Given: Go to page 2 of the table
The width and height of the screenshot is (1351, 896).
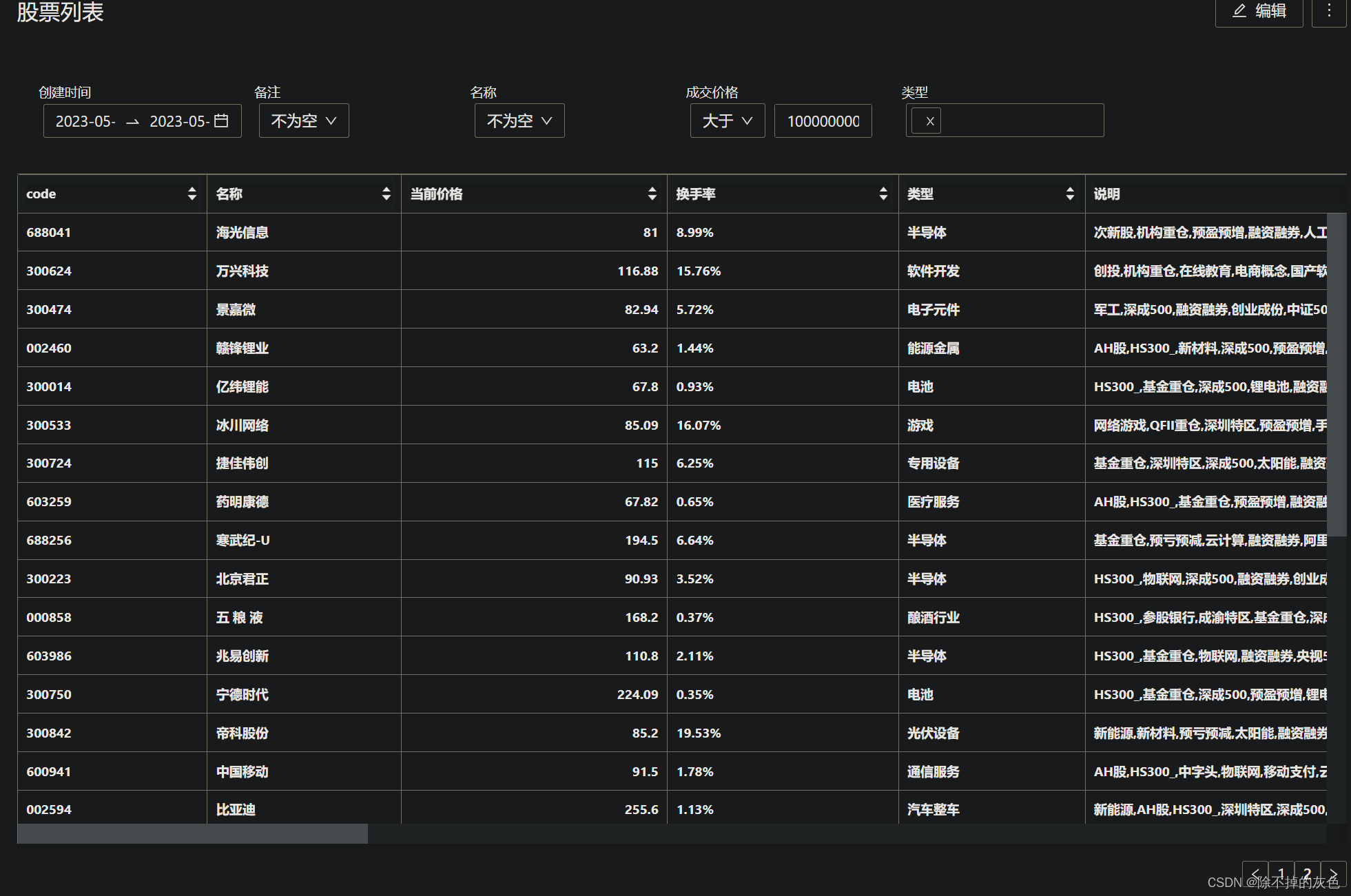Looking at the screenshot, I should [1307, 873].
